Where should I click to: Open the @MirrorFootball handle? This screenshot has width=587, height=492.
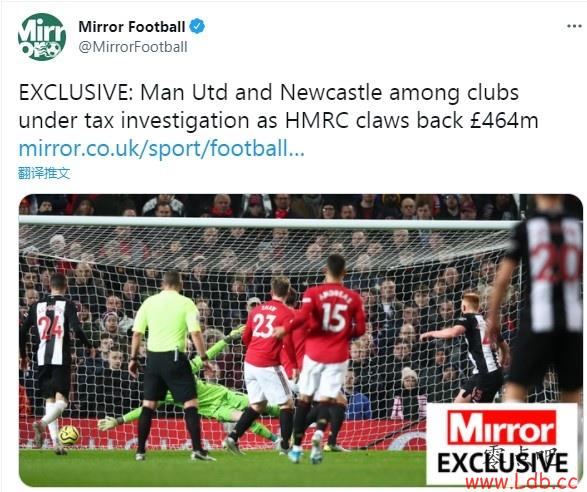(x=133, y=47)
